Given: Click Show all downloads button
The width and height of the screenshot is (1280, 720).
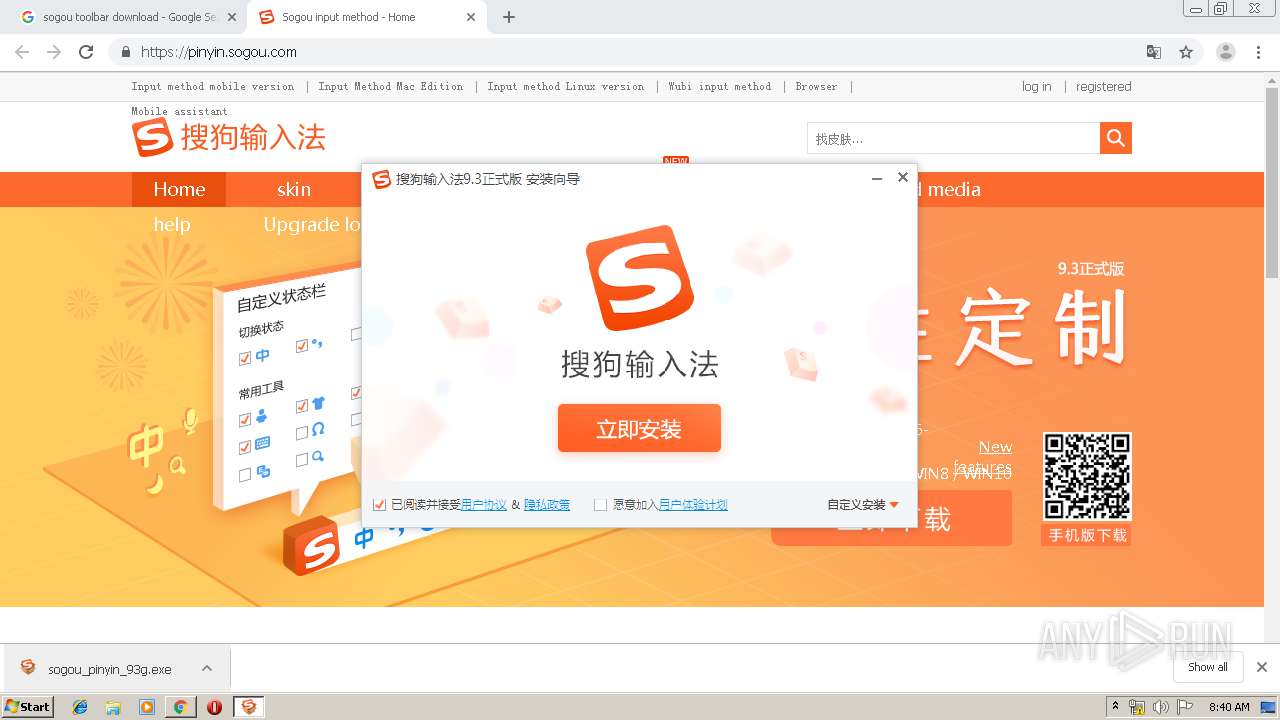Looking at the screenshot, I should click(1208, 667).
